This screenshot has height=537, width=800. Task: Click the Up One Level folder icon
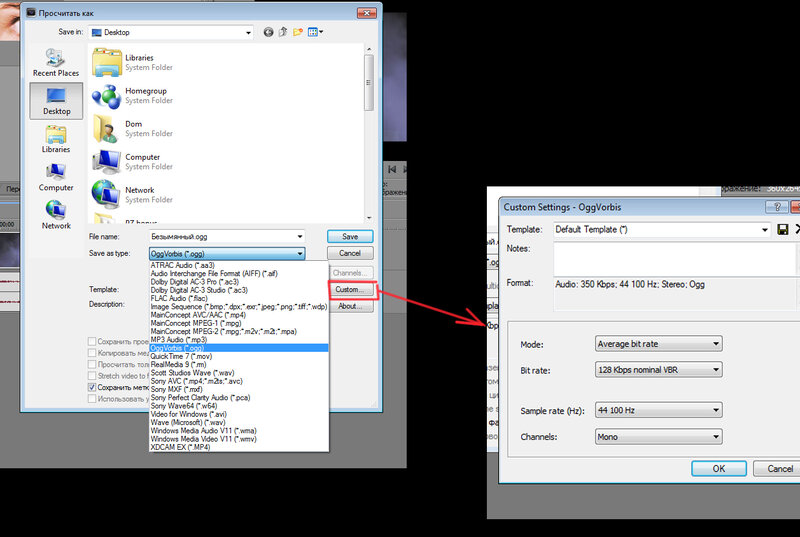[x=283, y=32]
